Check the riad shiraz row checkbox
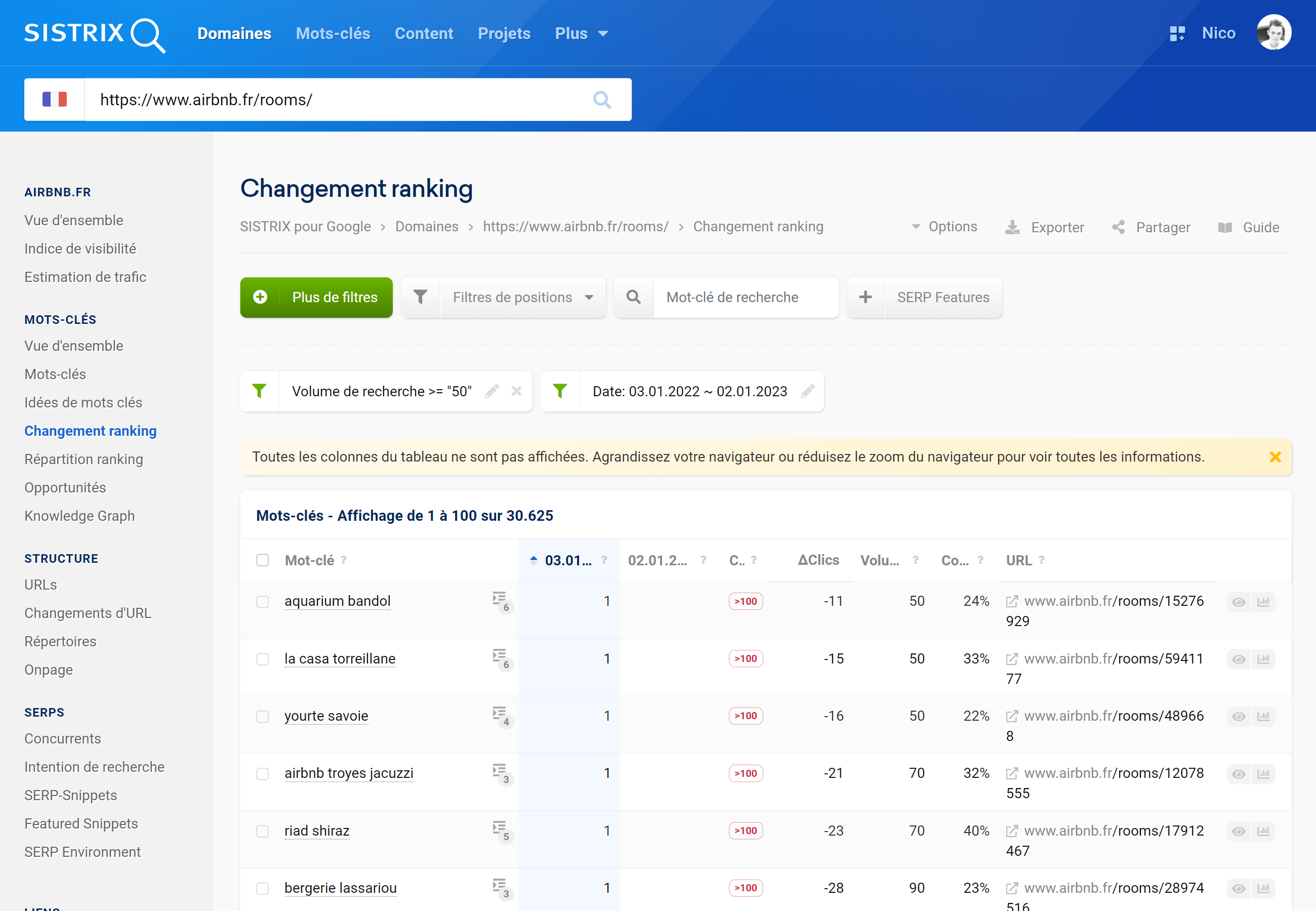This screenshot has height=911, width=1316. [263, 831]
